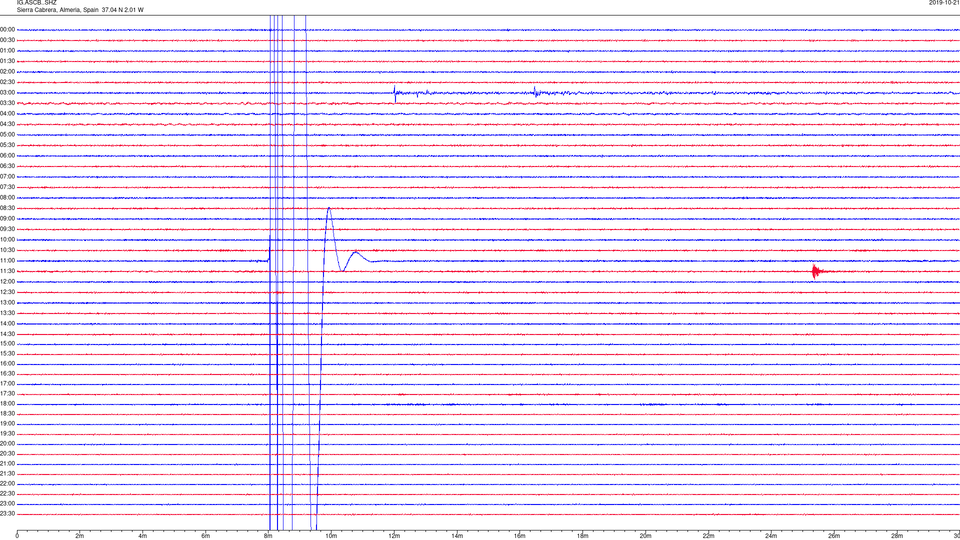
Task: Select the 16:30 trace time label
Action: pos(7,373)
